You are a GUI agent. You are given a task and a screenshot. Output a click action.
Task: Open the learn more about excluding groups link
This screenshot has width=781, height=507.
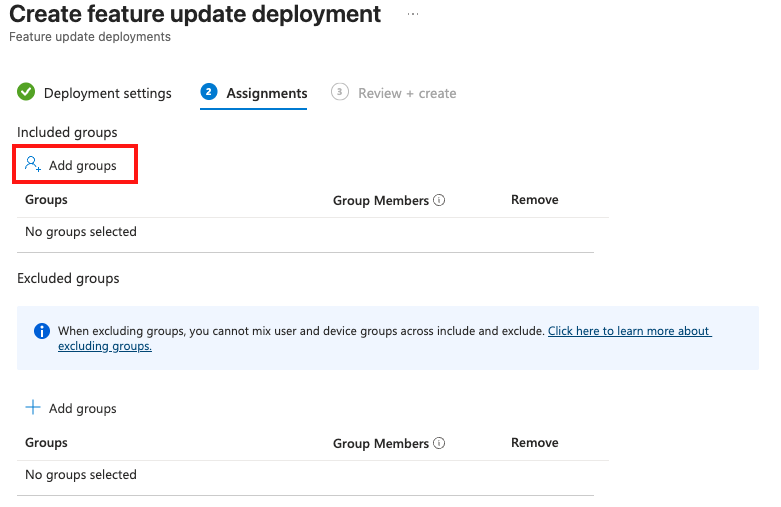click(628, 331)
